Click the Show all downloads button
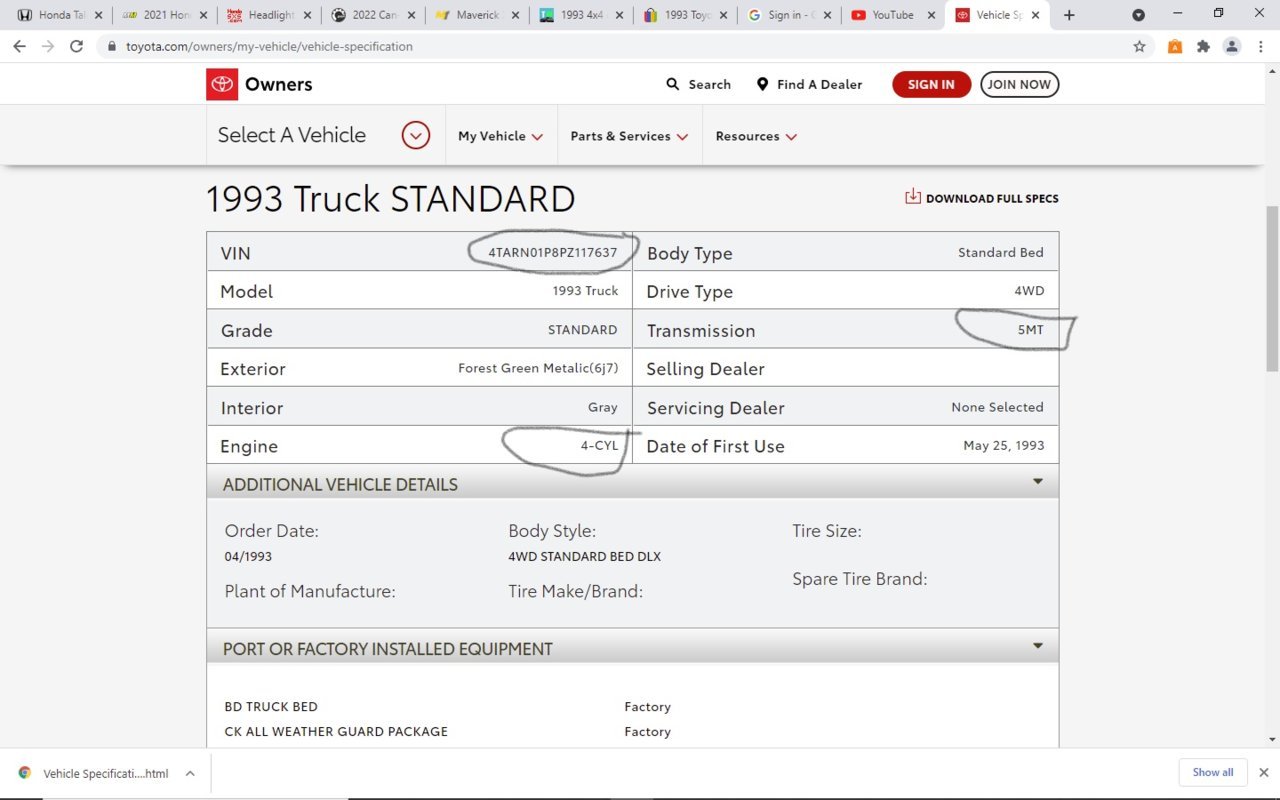This screenshot has height=800, width=1280. click(1212, 772)
